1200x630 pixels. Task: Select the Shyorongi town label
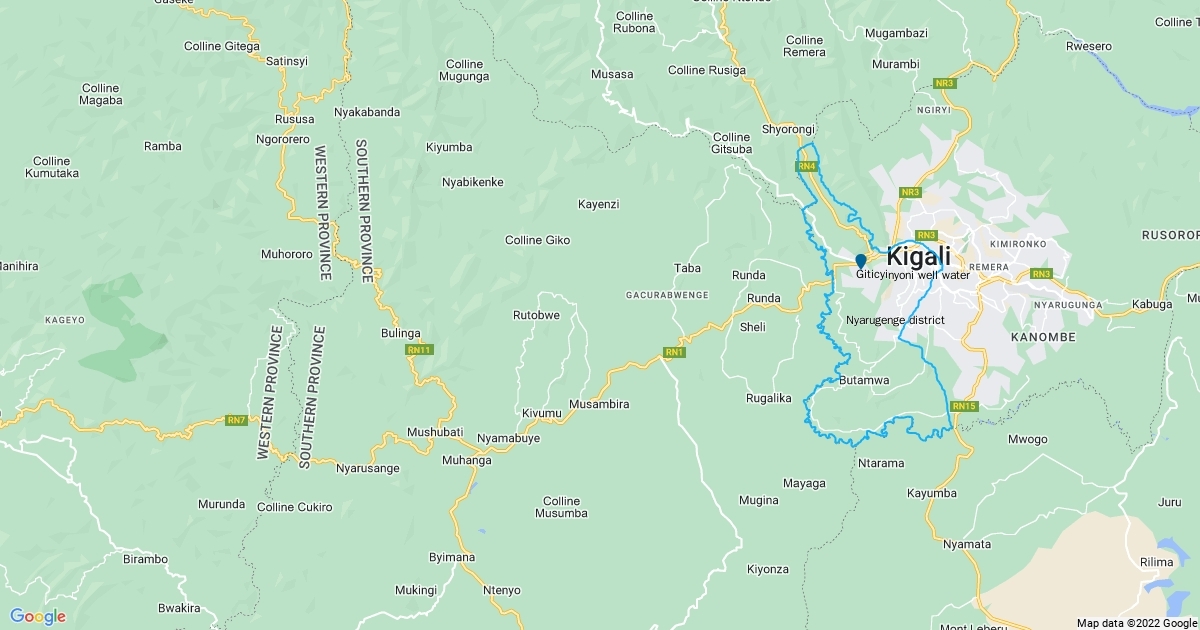coord(789,130)
